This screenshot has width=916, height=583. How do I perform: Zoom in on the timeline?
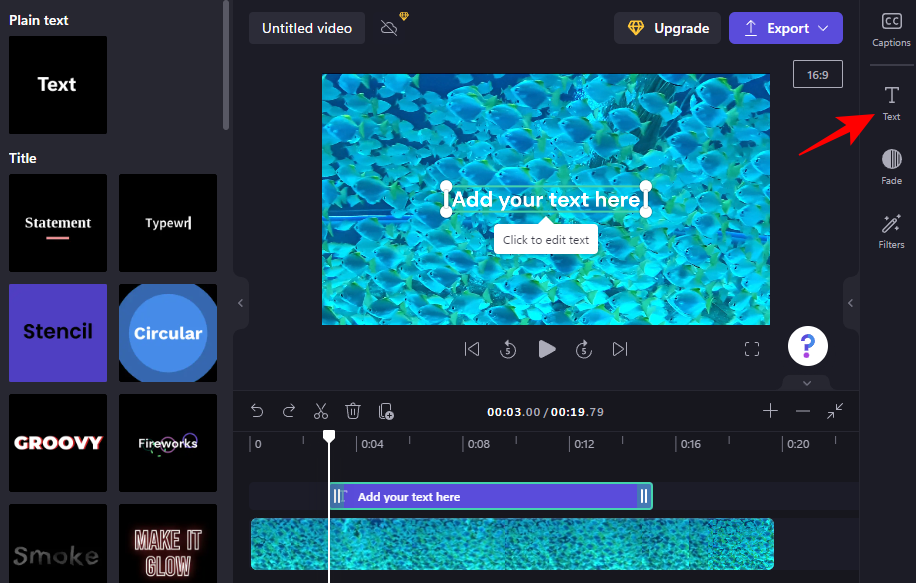point(770,411)
